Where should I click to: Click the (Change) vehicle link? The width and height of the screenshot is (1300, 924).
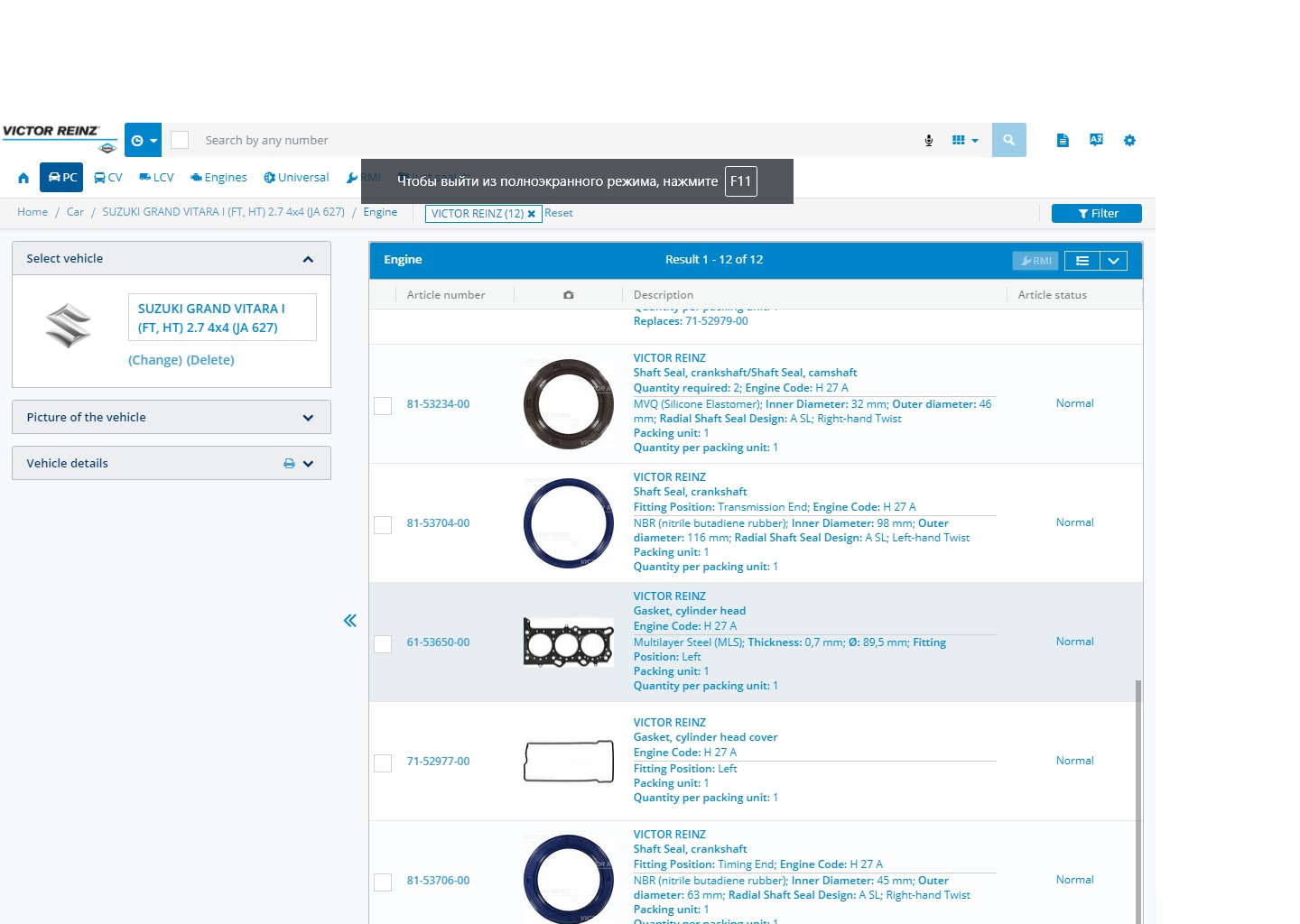pos(155,360)
